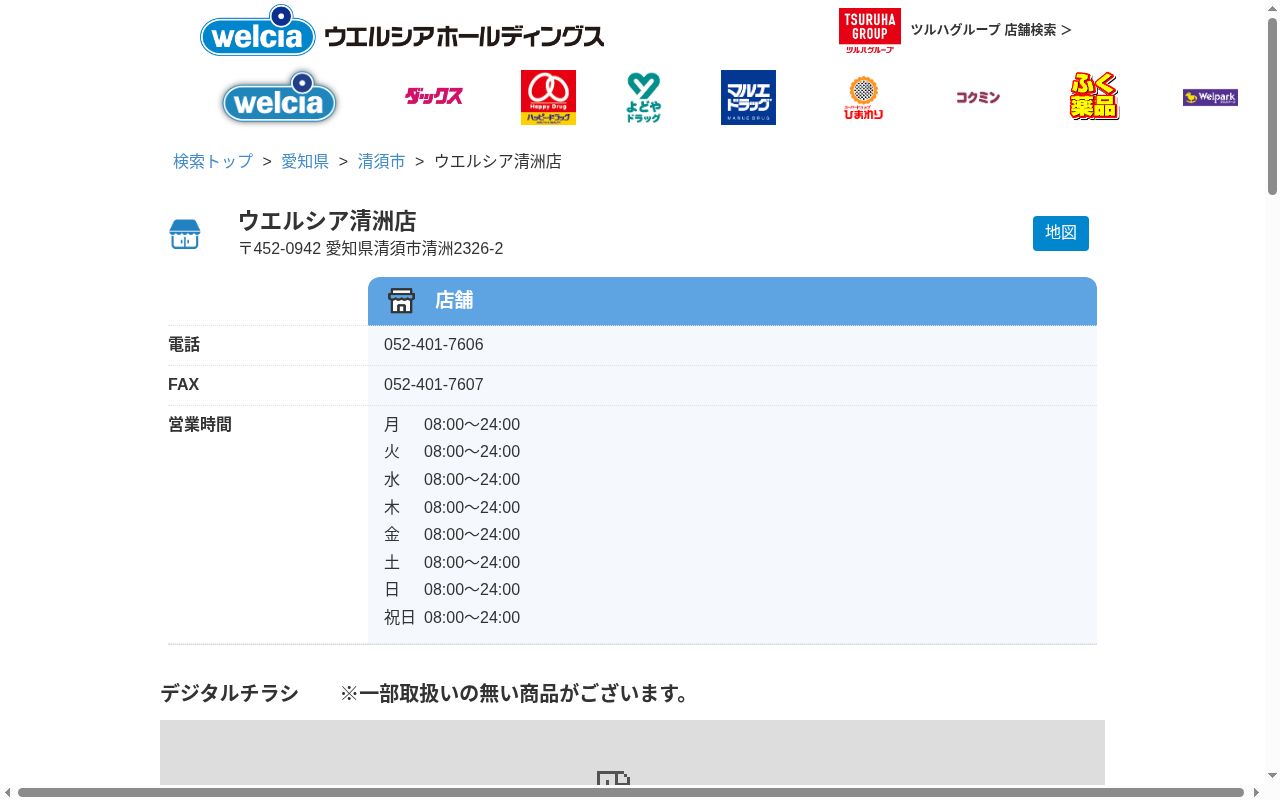This screenshot has height=800, width=1280.
Task: Click the 祝日 08:00～24:00 hours row
Action: pos(452,618)
